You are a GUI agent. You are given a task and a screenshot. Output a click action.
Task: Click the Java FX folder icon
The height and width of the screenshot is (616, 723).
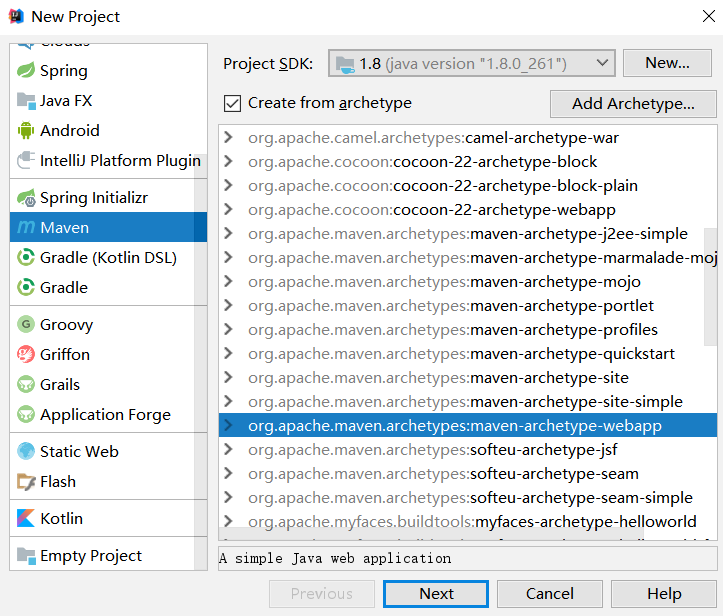26,101
